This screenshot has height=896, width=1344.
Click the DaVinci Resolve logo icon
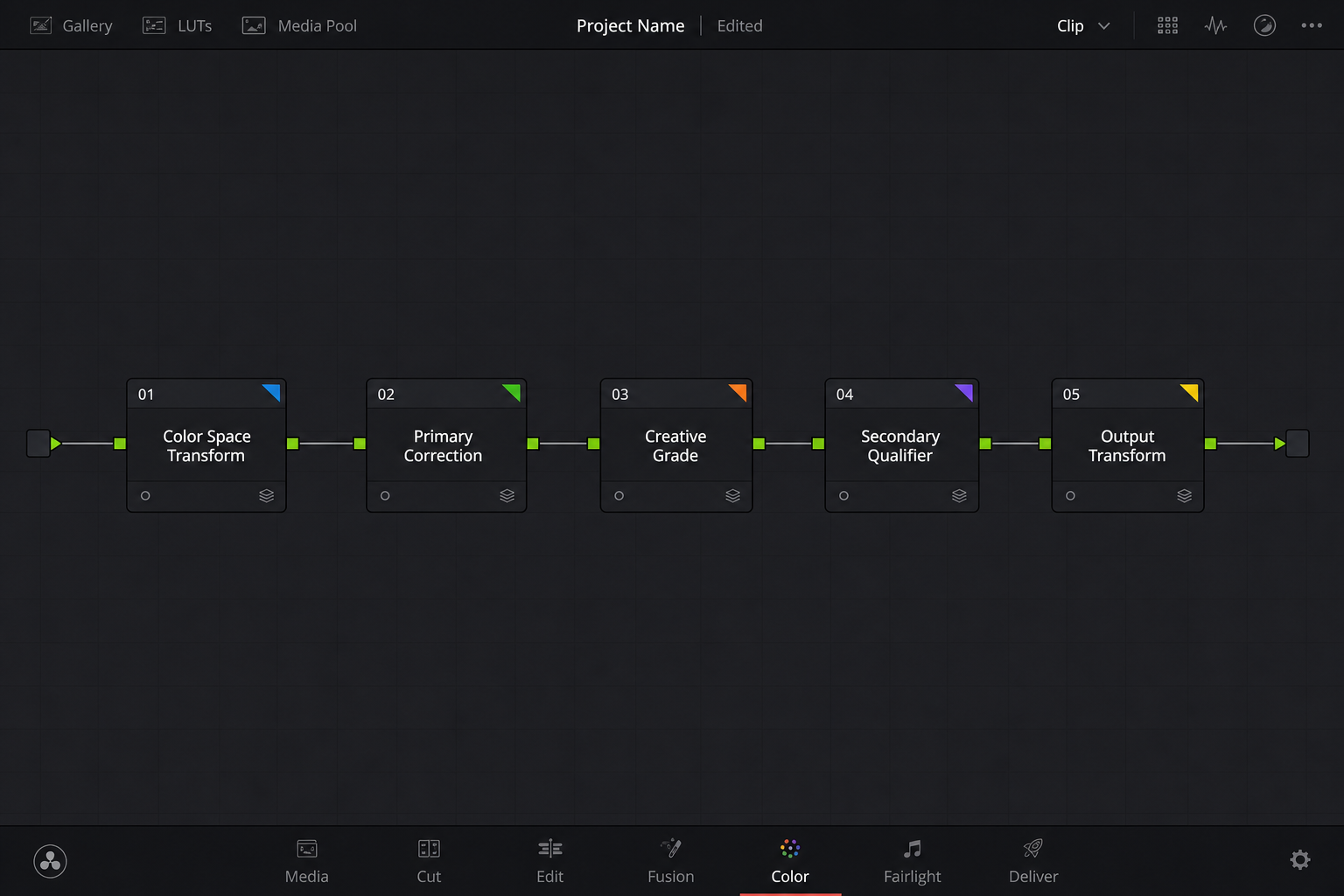[51, 862]
